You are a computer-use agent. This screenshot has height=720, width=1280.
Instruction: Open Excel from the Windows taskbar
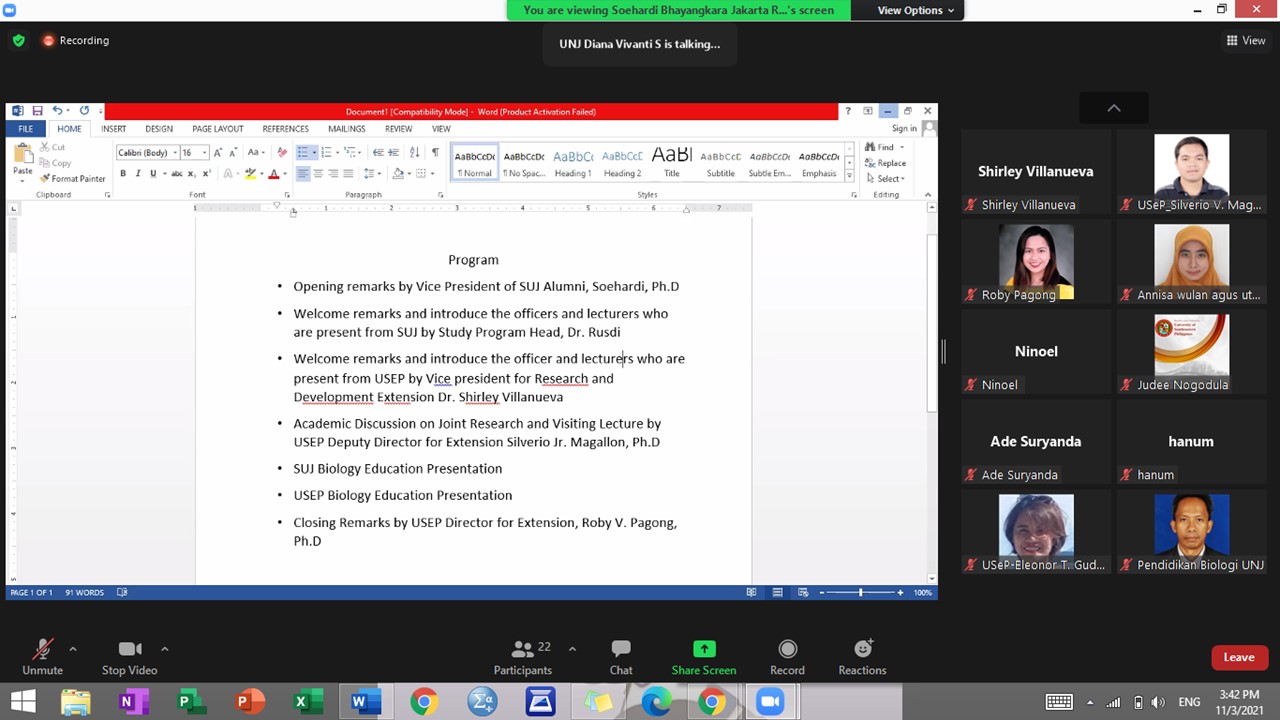pyautogui.click(x=307, y=702)
